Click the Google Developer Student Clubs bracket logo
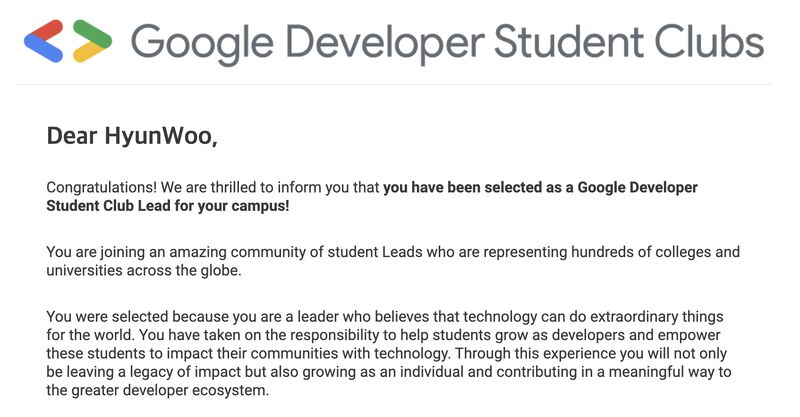Screen dimensions: 800x417 coord(68,41)
